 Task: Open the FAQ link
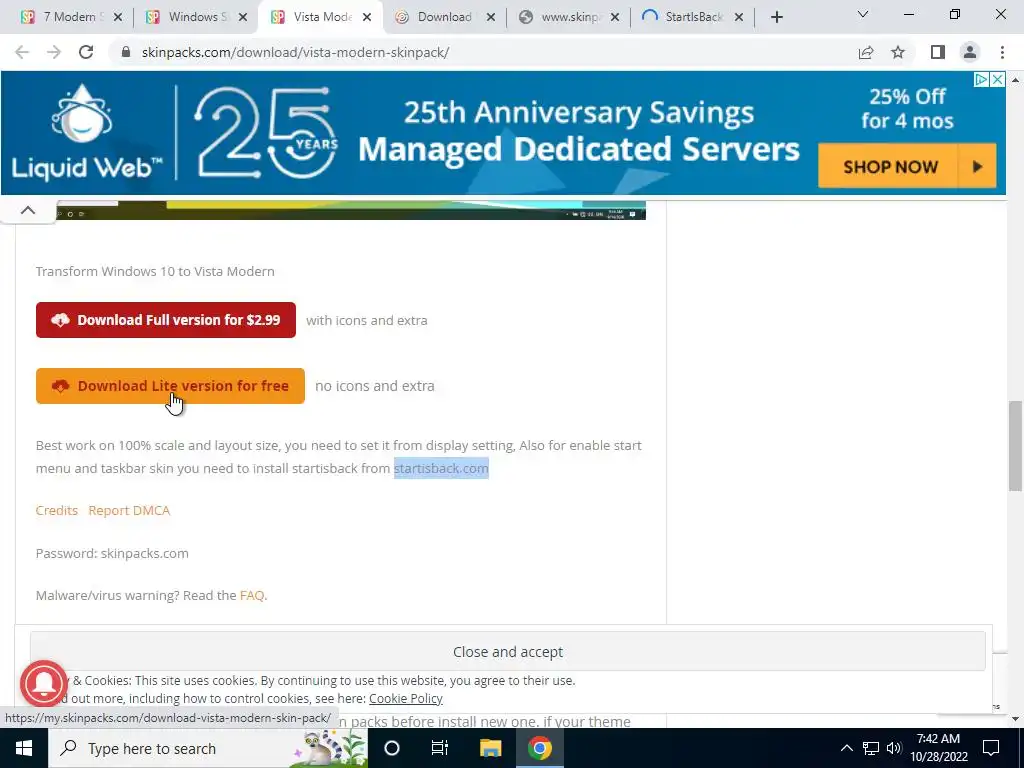point(252,595)
